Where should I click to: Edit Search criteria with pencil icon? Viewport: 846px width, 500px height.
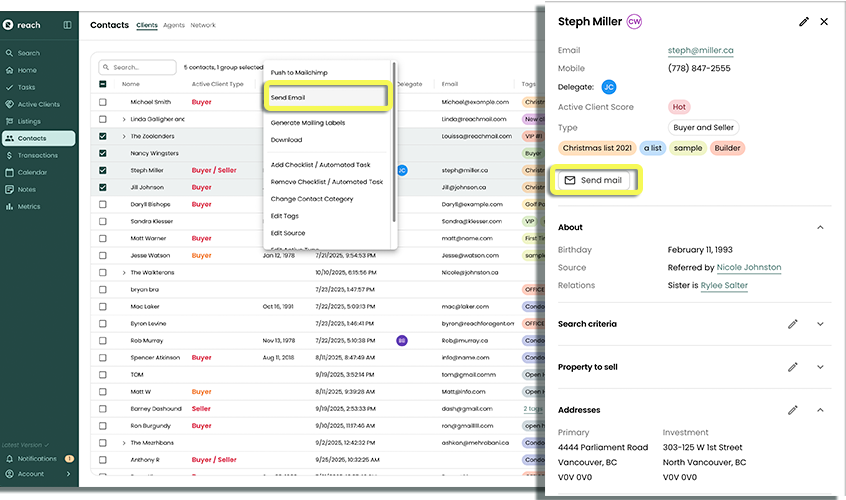(792, 324)
